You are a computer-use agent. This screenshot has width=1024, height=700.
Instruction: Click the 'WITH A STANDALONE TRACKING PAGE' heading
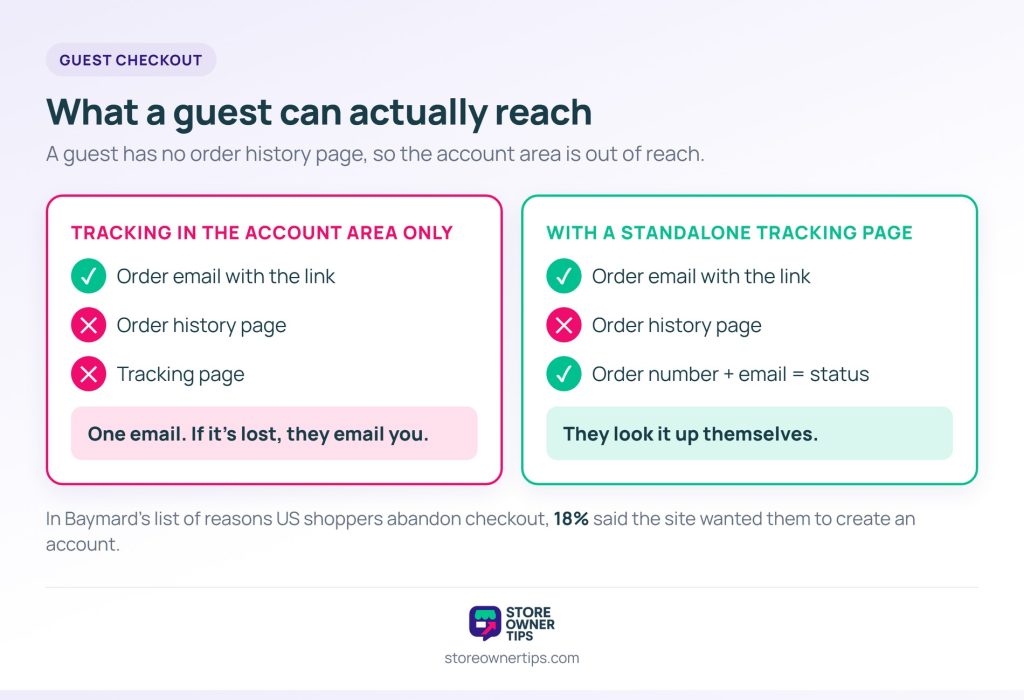coord(729,232)
